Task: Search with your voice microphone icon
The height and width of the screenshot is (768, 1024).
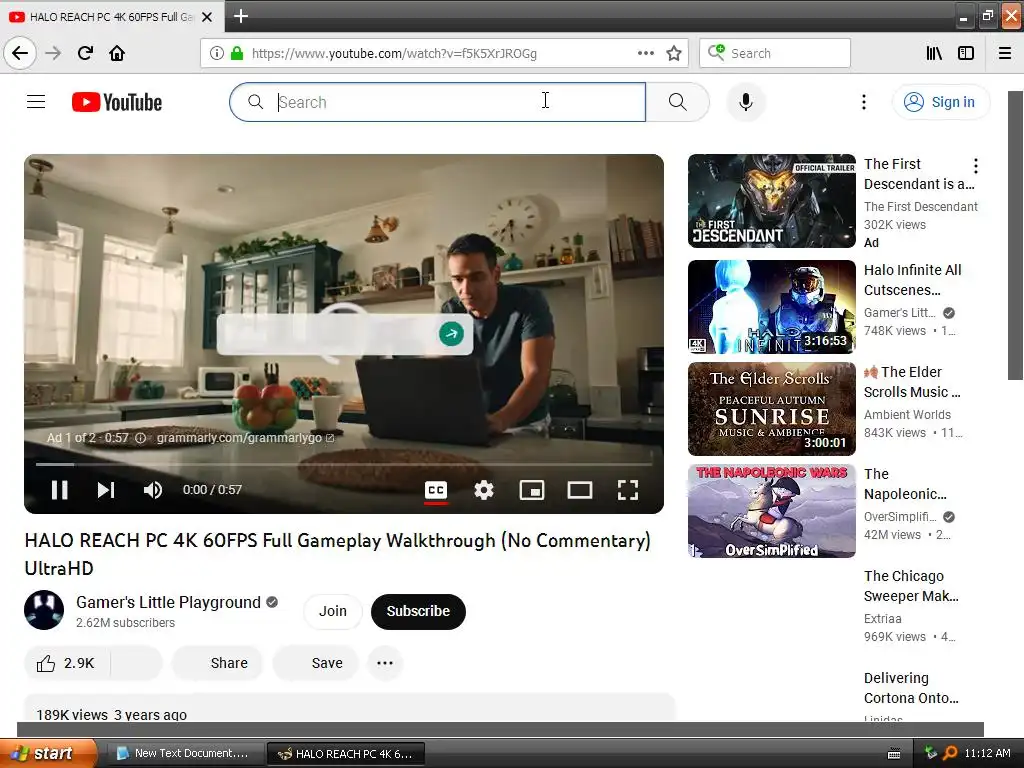Action: (746, 102)
